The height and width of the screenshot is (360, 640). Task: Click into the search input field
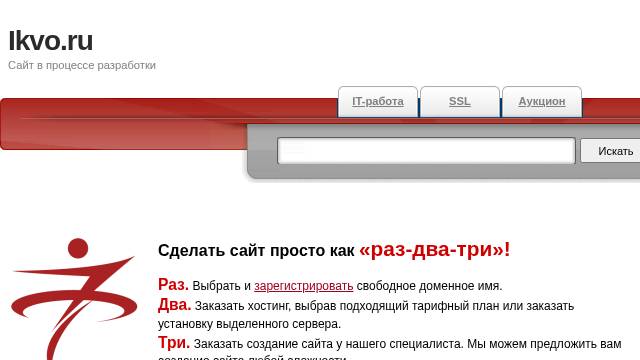click(x=426, y=151)
